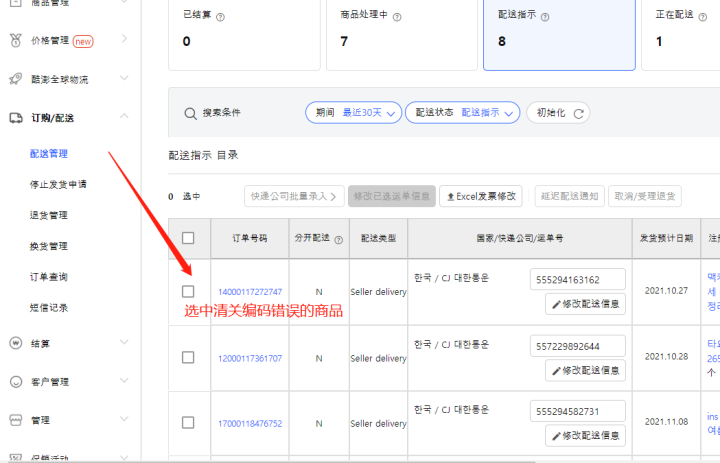The height and width of the screenshot is (463, 720).
Task: Click the 修改已选运单信息 button
Action: [x=392, y=197]
